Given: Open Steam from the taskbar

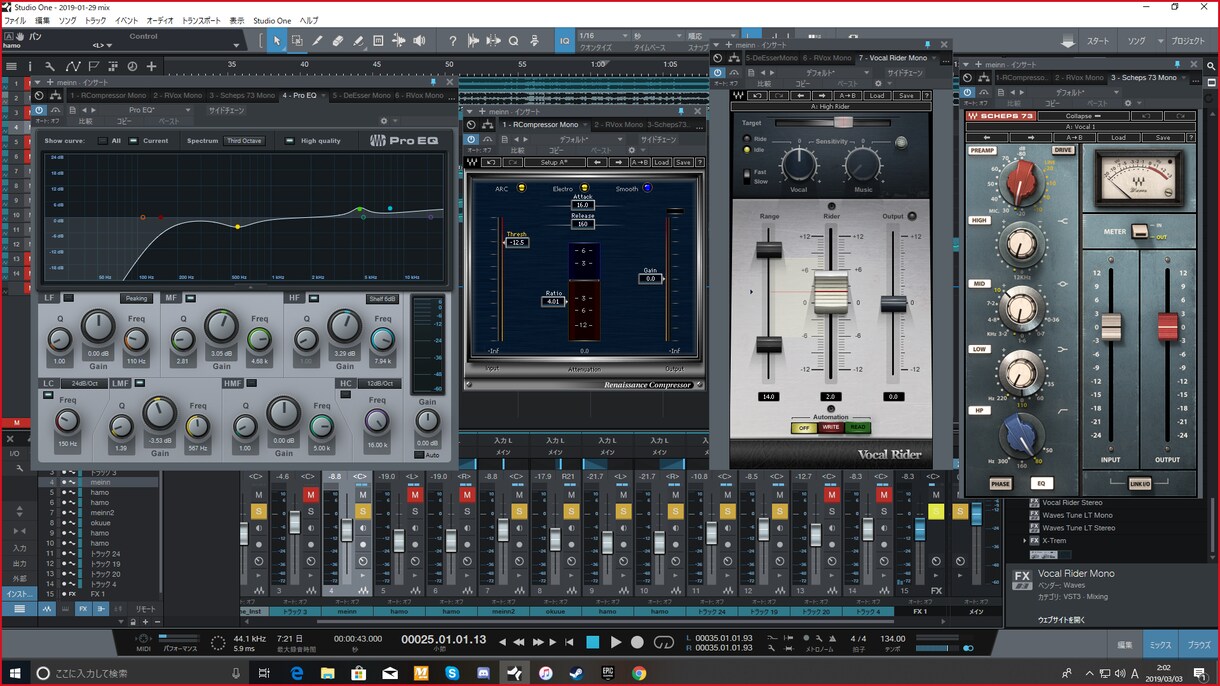Looking at the screenshot, I should coord(578,673).
